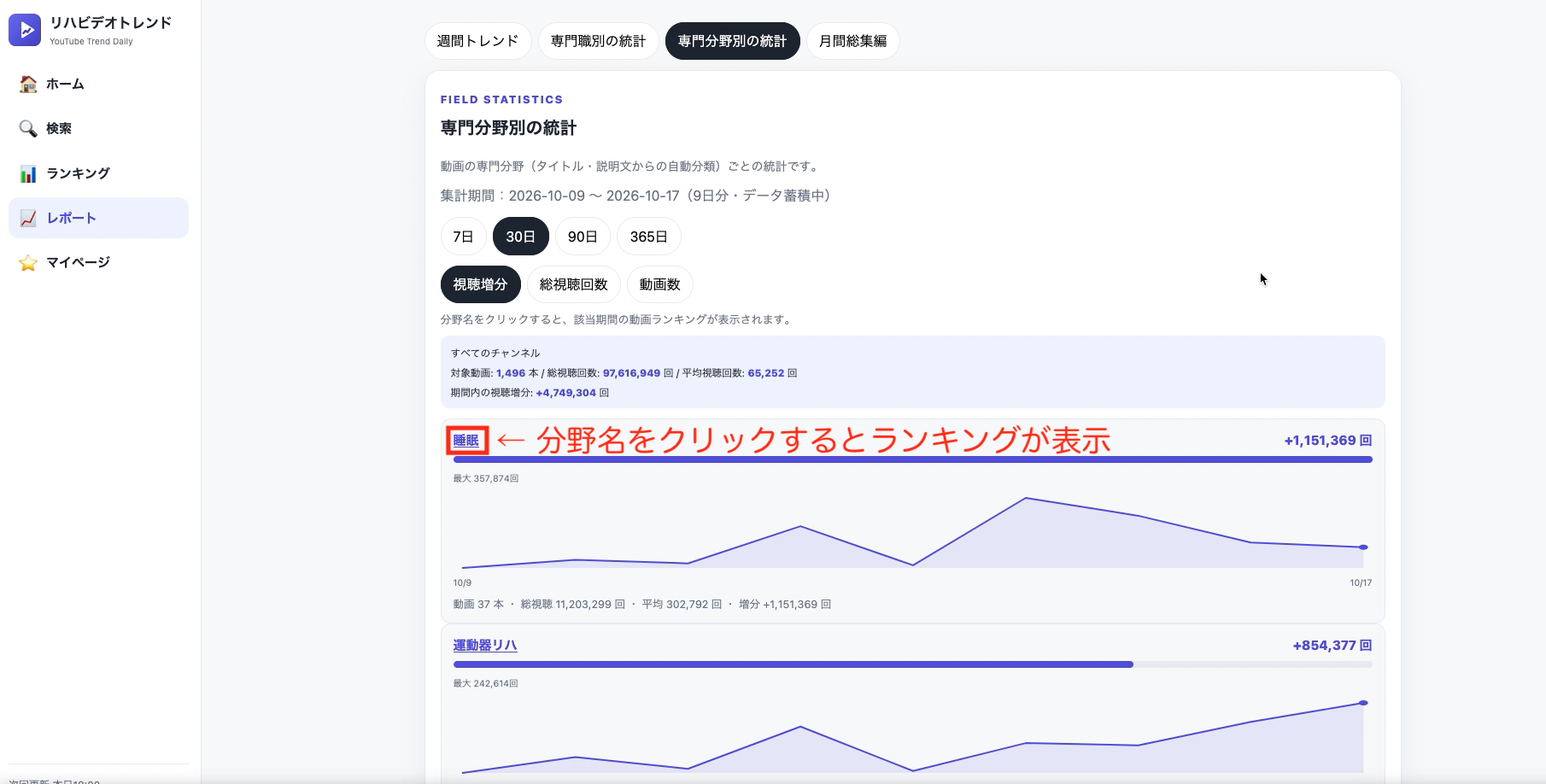Click the 最大 357,874回 label
This screenshot has height=784, width=1546.
(x=485, y=478)
